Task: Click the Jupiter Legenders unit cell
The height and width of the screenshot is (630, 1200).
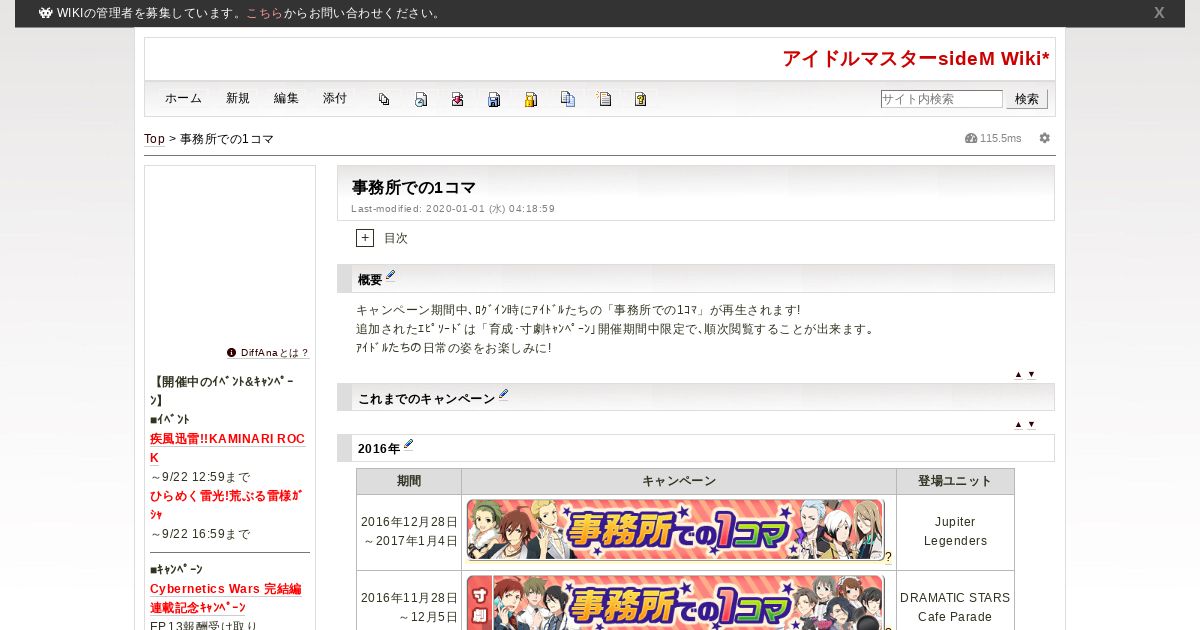Action: click(x=955, y=532)
